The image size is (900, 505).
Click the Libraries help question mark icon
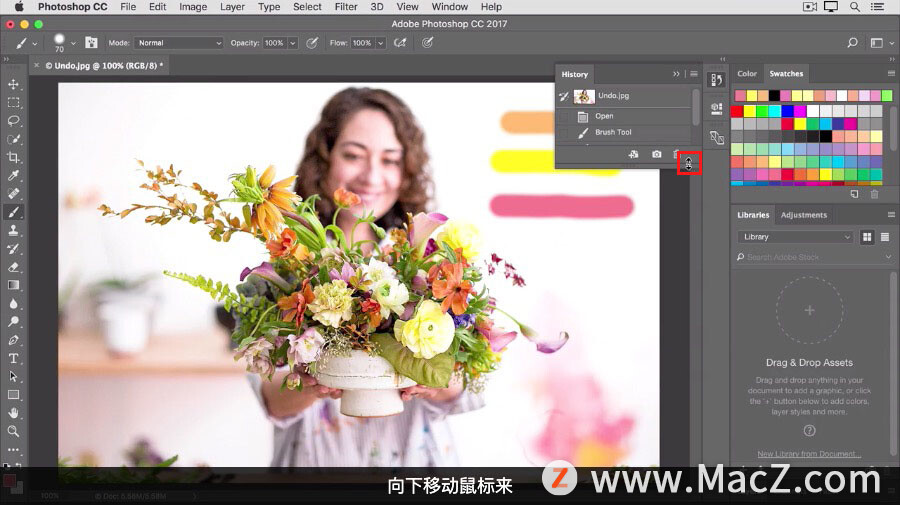pyautogui.click(x=809, y=430)
